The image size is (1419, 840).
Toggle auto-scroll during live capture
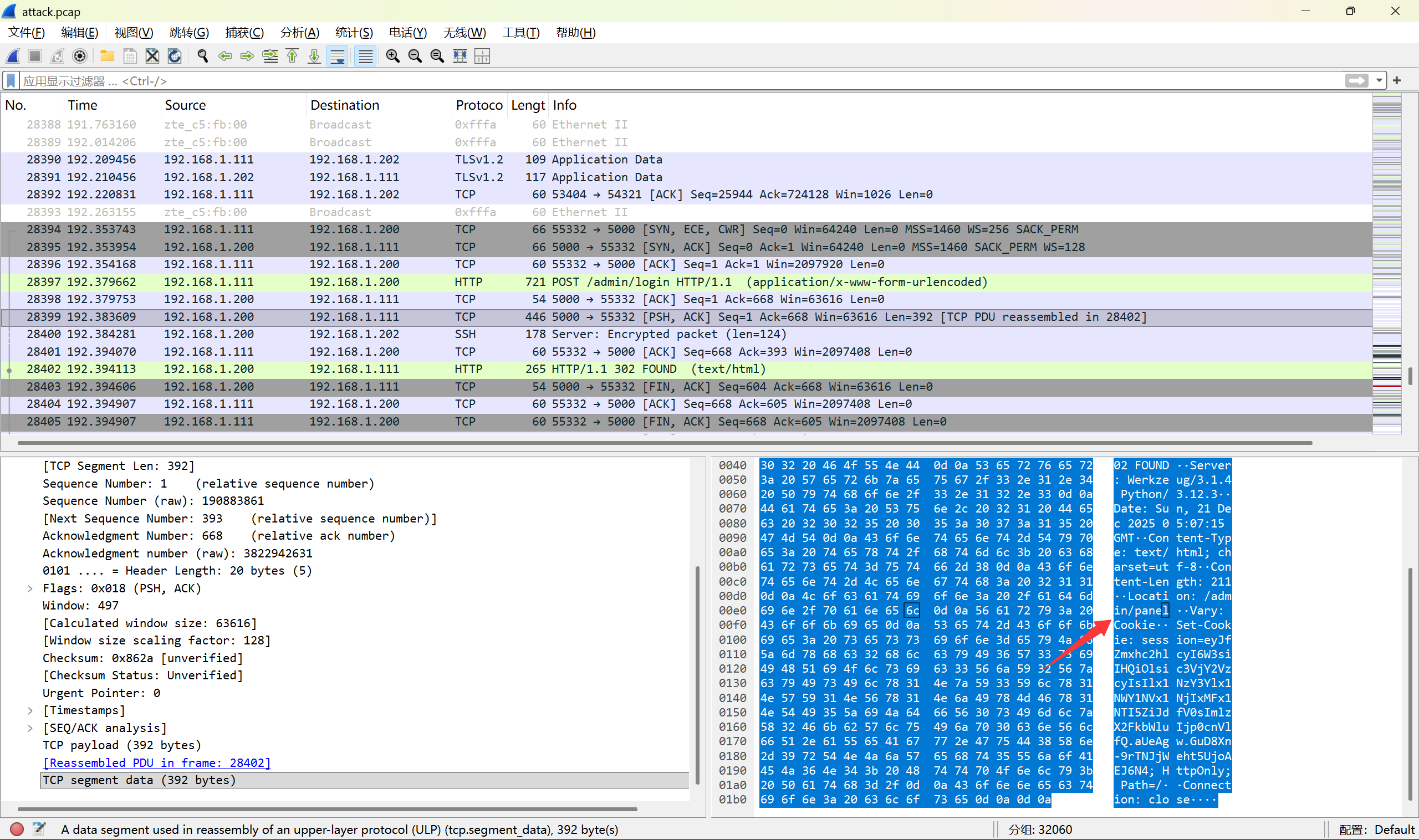[x=338, y=56]
